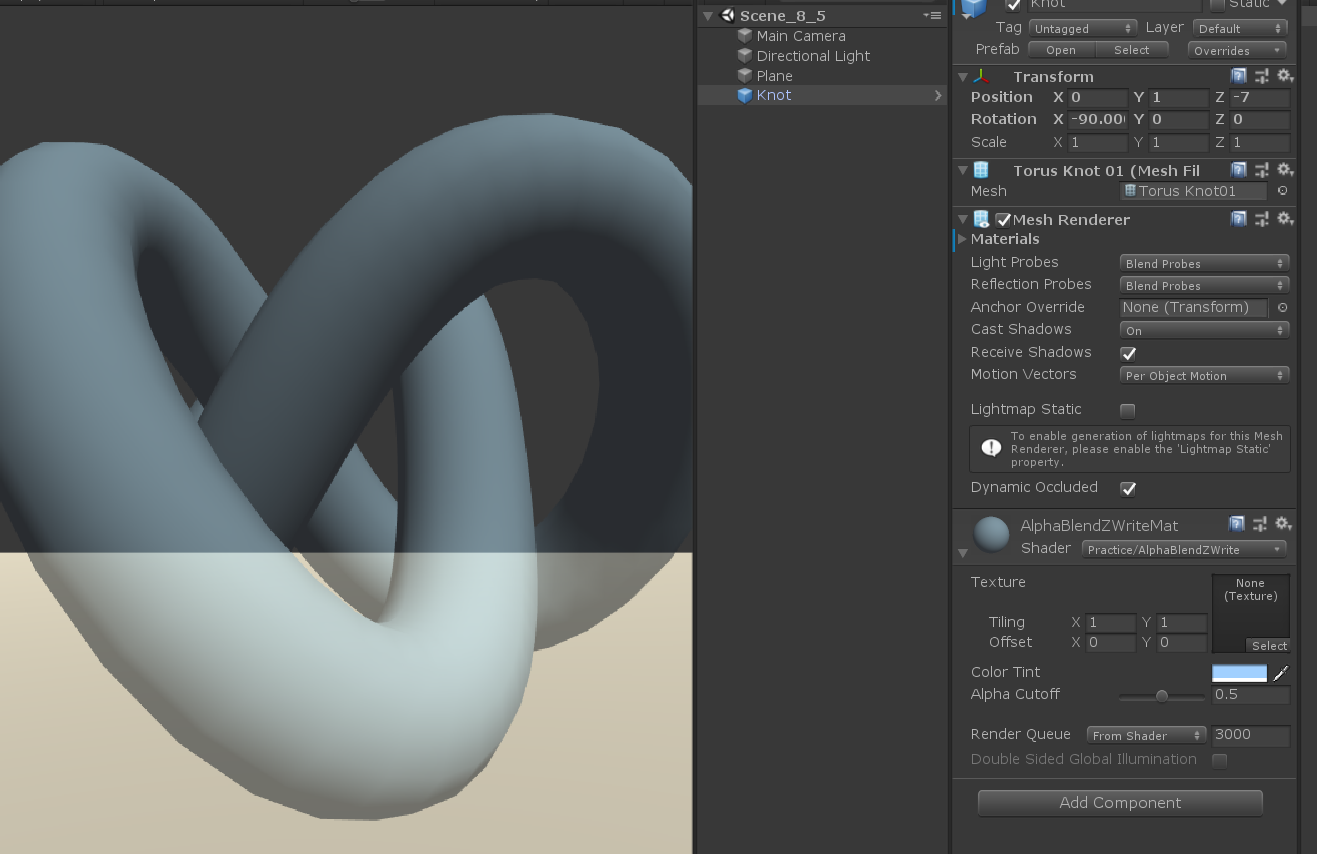1317x854 pixels.
Task: Open the prefab Overrides dropdown
Action: 1237,50
